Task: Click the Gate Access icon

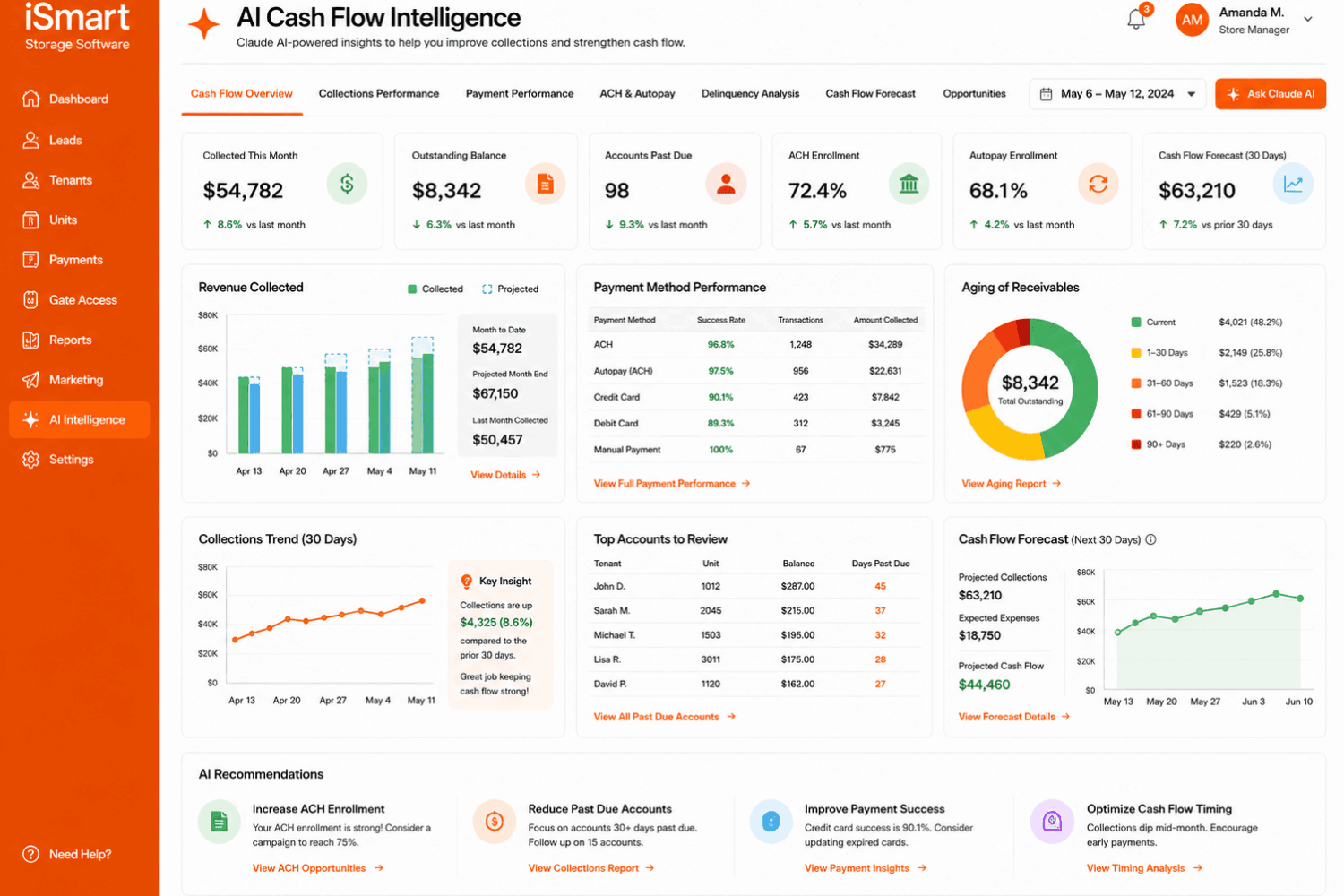Action: pos(31,300)
